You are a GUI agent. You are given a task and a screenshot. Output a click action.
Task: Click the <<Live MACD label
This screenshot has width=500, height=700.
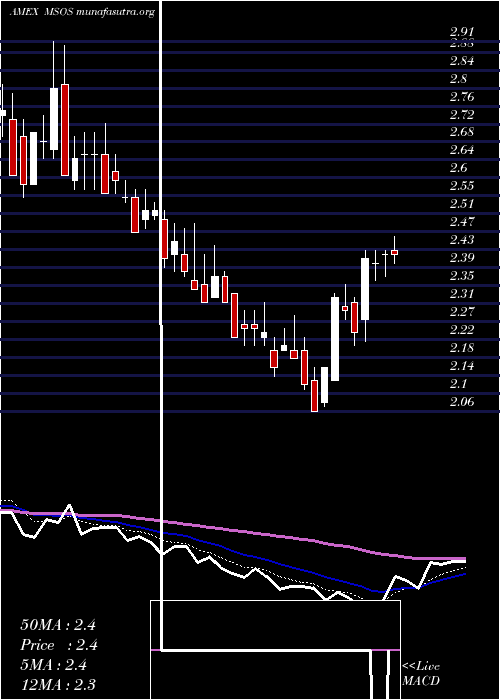point(421,674)
